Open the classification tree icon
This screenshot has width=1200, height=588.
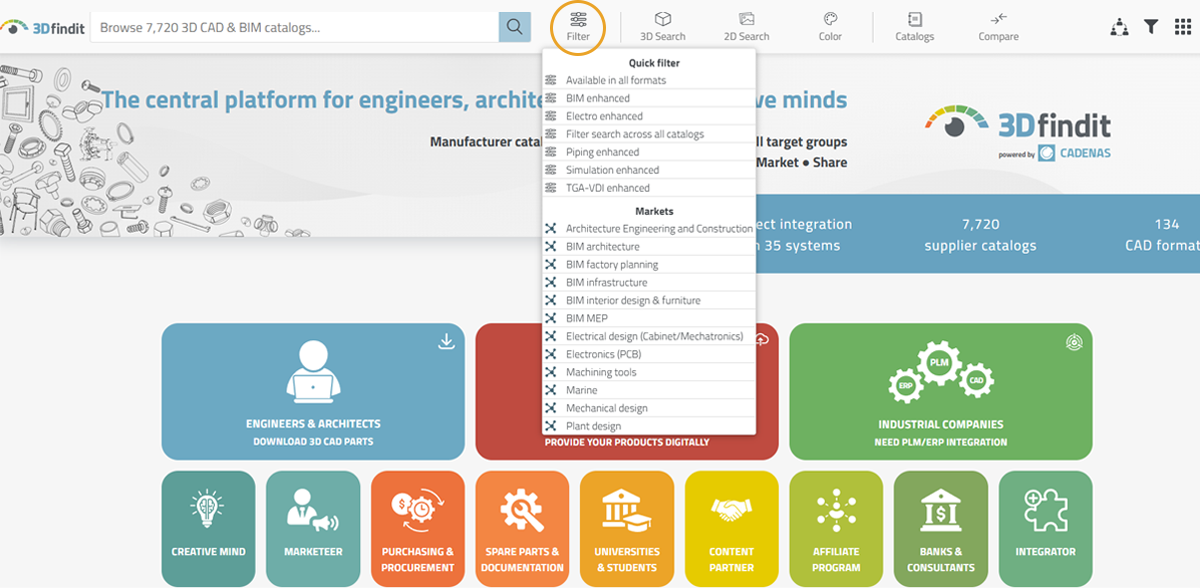tap(1119, 27)
